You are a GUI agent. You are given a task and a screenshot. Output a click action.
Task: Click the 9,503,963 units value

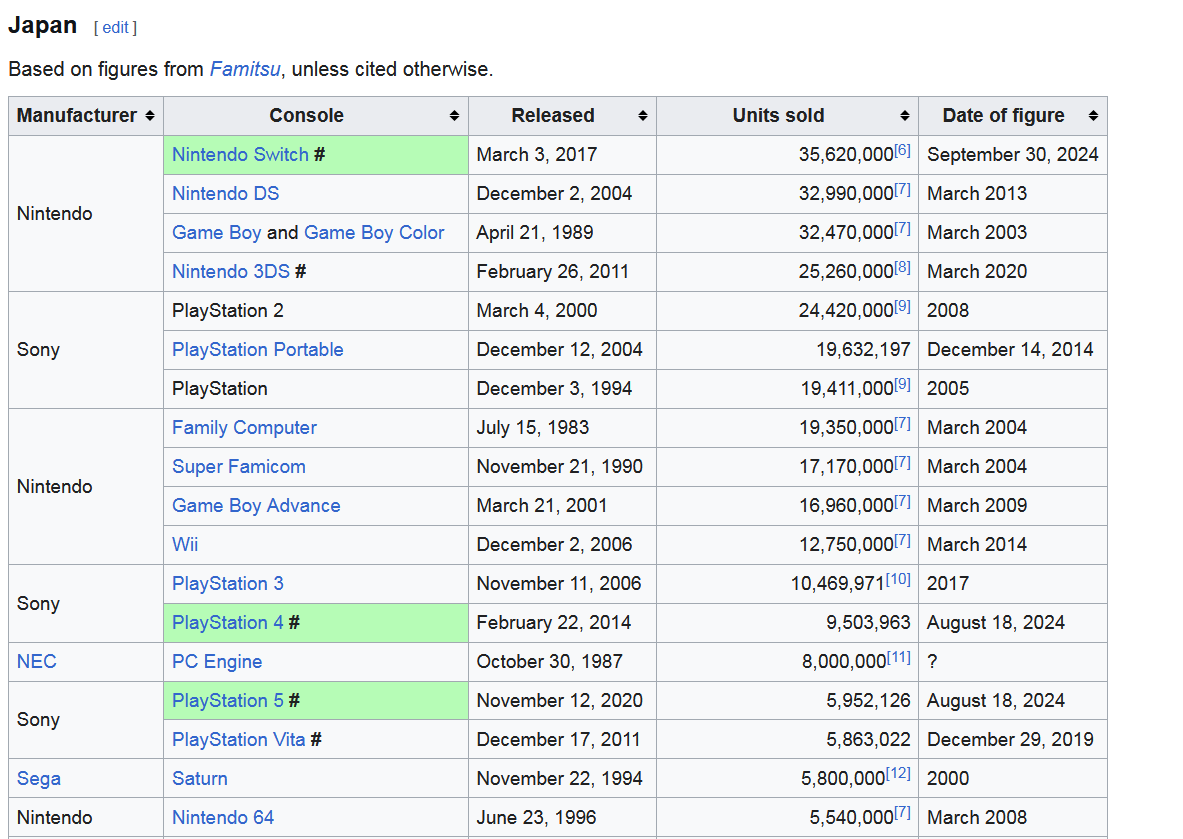click(868, 623)
